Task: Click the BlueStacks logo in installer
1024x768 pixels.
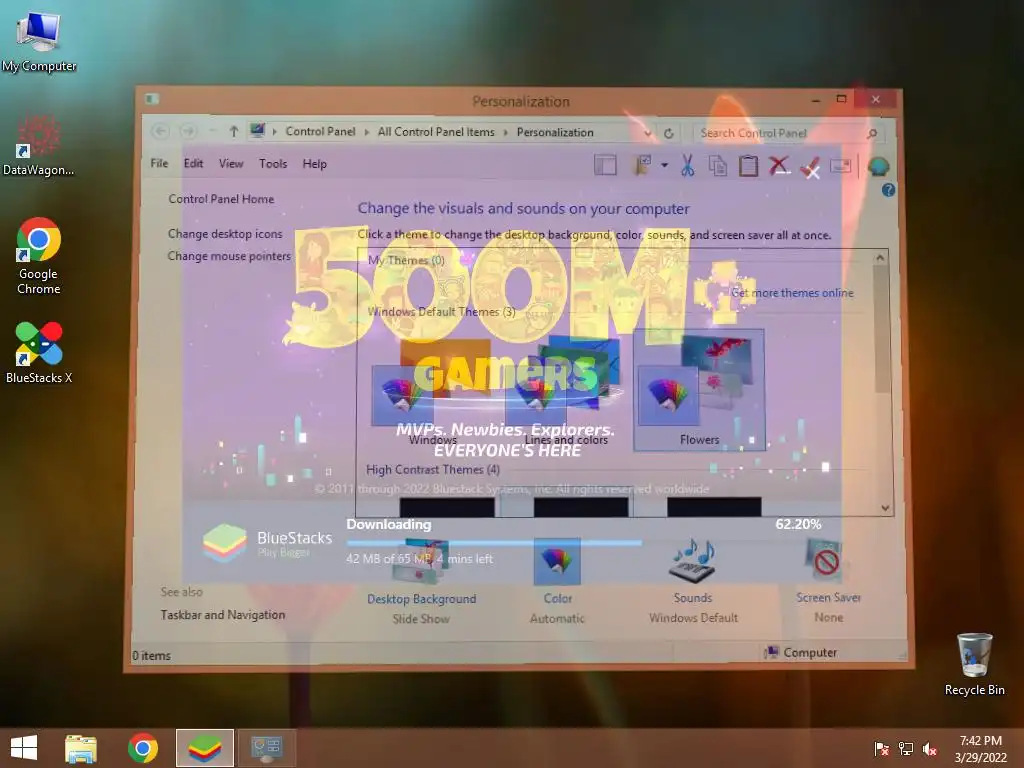Action: pyautogui.click(x=224, y=543)
